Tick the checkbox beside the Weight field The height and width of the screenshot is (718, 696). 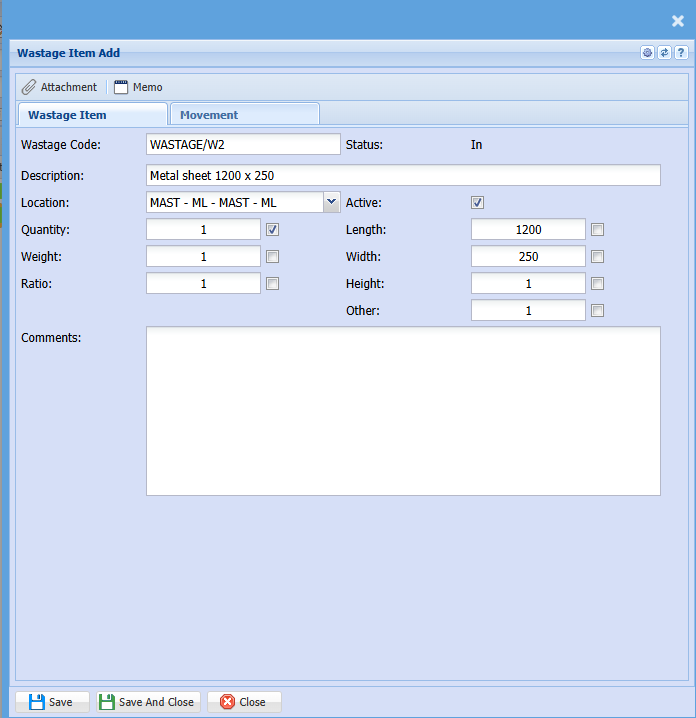point(273,257)
